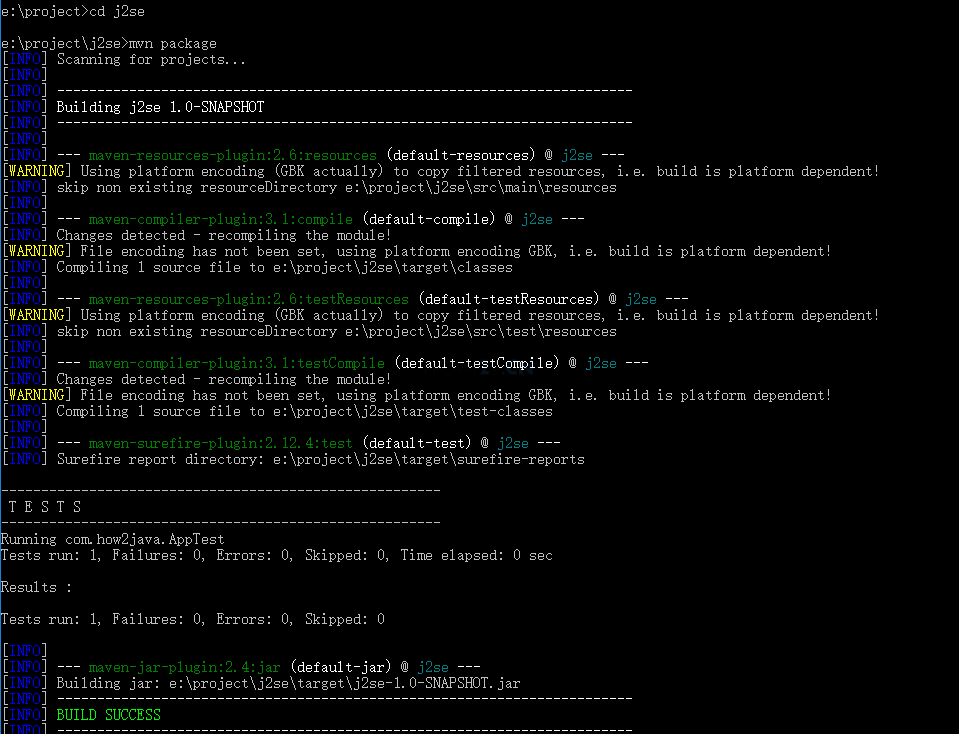This screenshot has height=734, width=959.
Task: Click the 'Results :' line
Action: (36, 587)
